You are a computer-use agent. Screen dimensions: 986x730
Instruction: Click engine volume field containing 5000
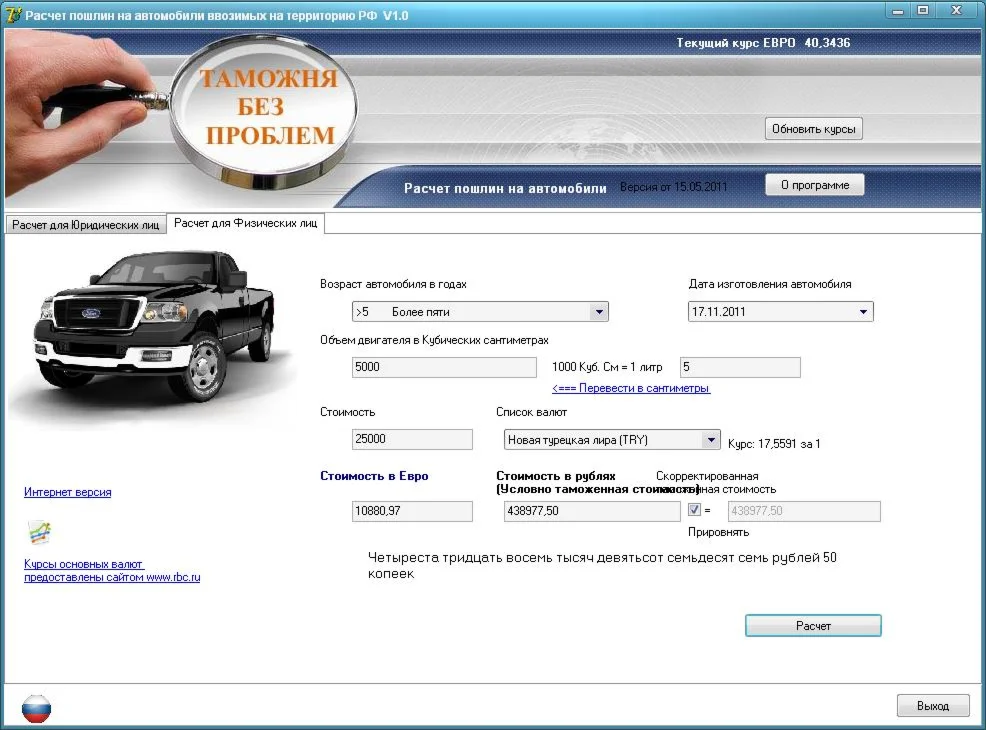[x=444, y=367]
